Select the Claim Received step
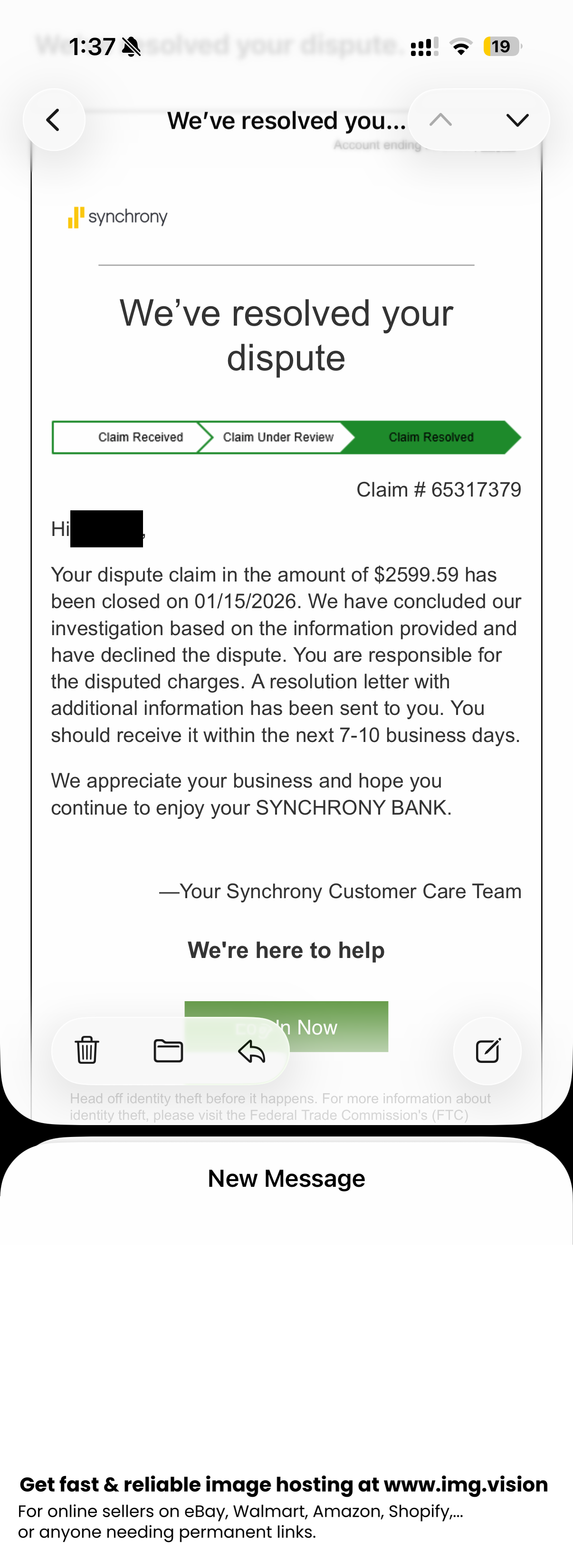This screenshot has width=573, height=1568. point(140,437)
